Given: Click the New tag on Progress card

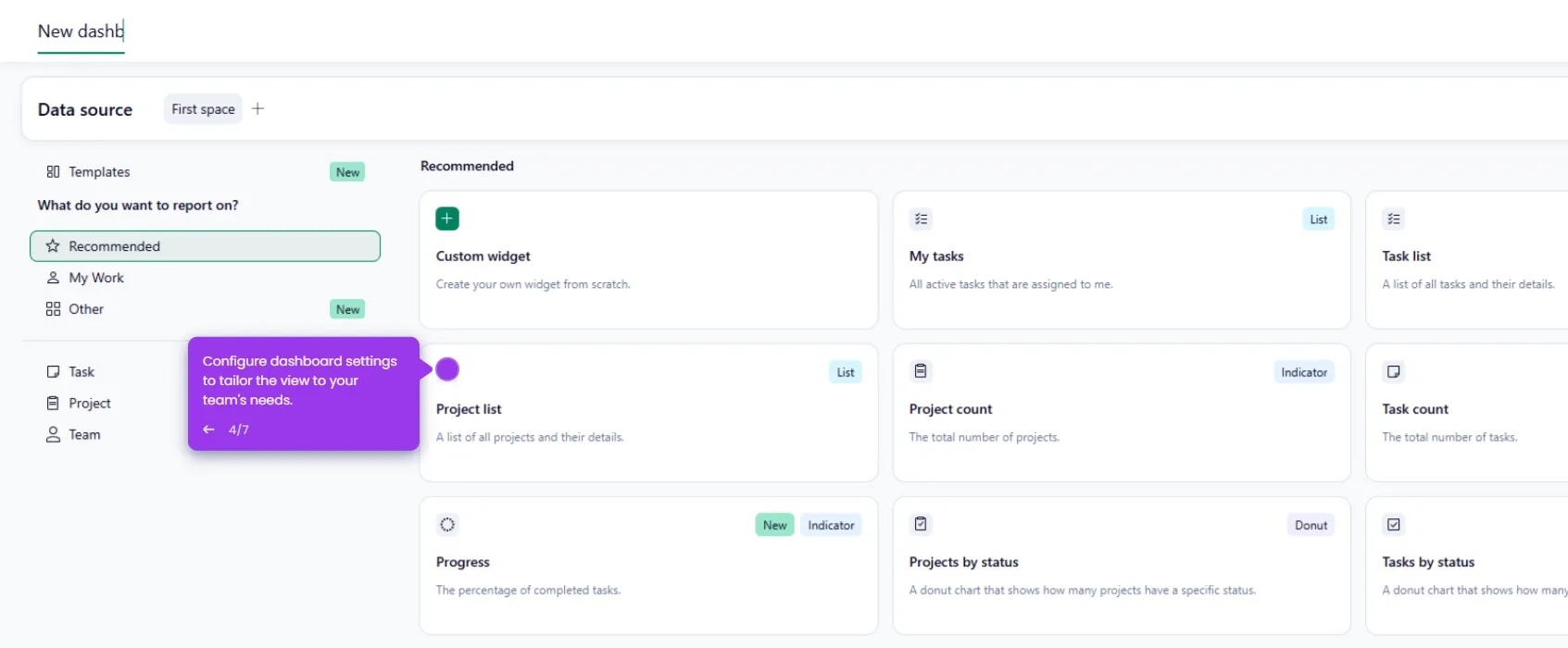Looking at the screenshot, I should point(774,525).
